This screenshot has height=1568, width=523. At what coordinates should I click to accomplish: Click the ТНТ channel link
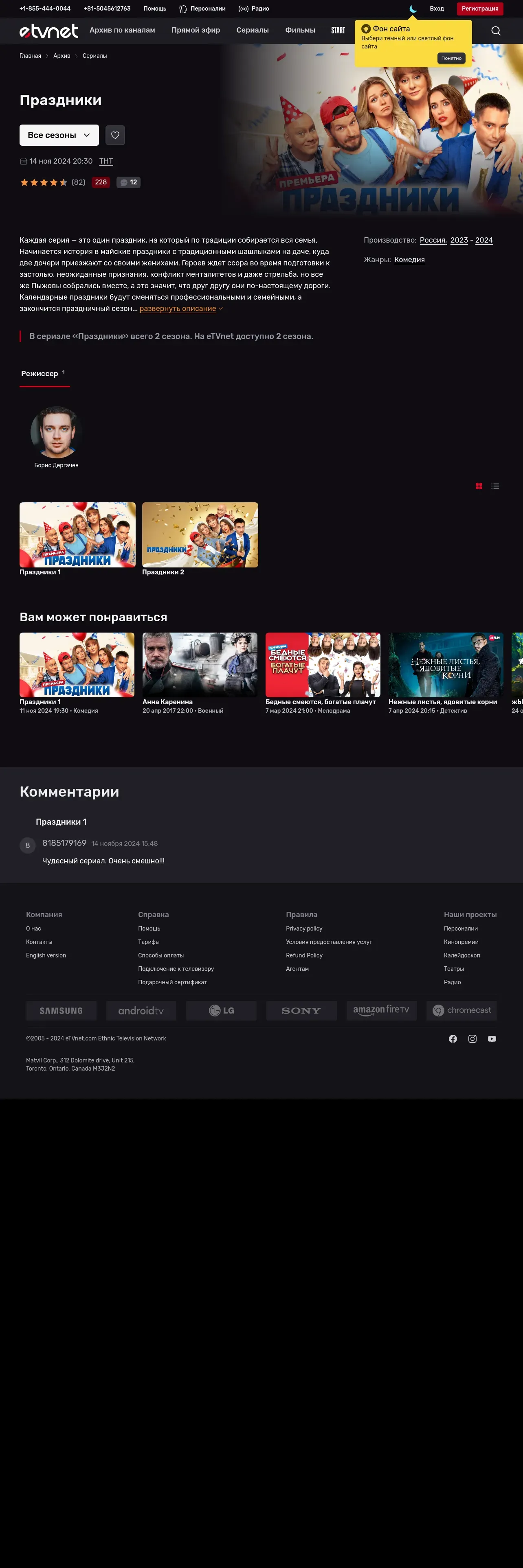(x=106, y=161)
